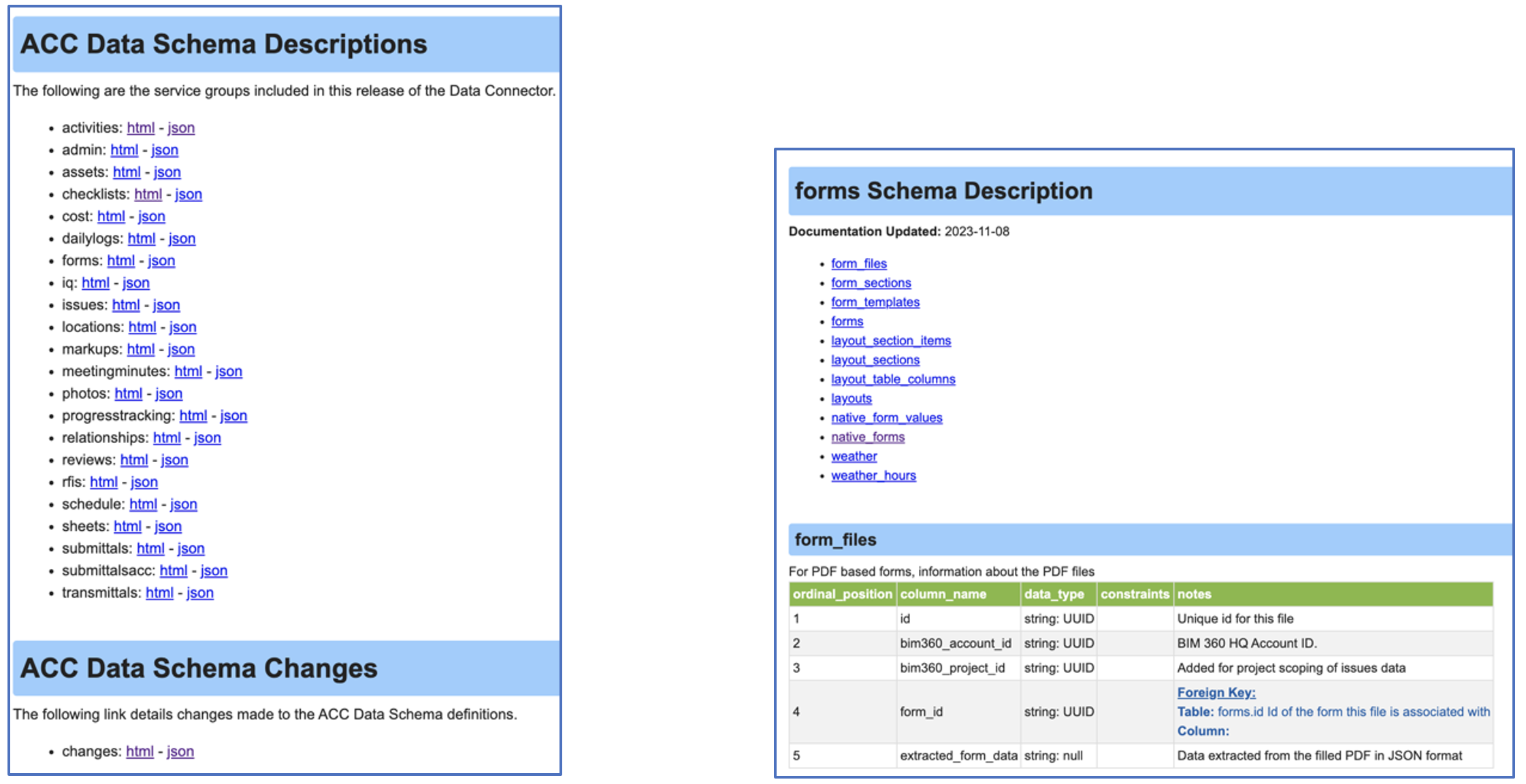Image resolution: width=1526 pixels, height=784 pixels.
Task: Open the dailylogs html link
Action: (142, 238)
